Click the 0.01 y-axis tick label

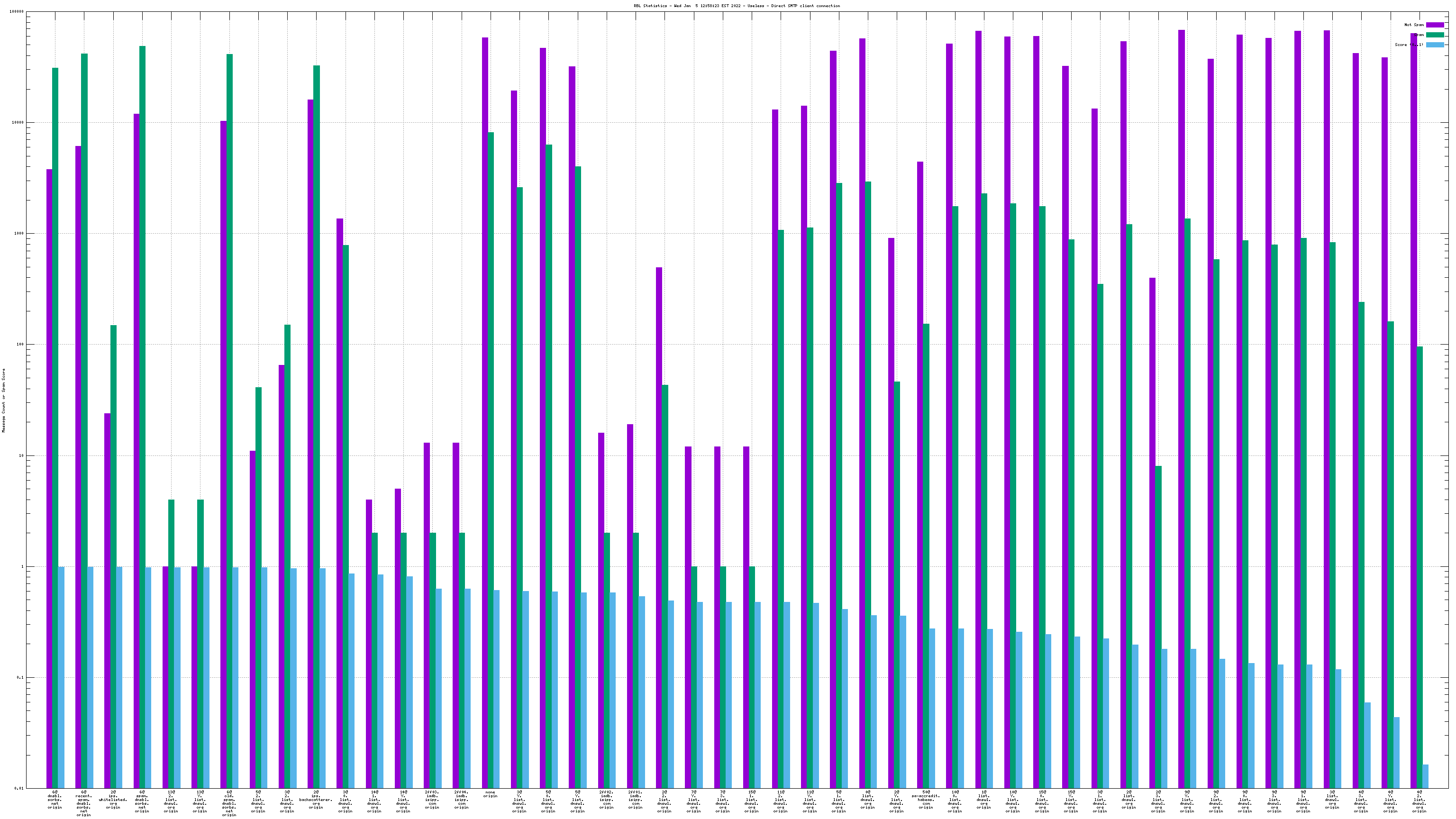click(18, 788)
